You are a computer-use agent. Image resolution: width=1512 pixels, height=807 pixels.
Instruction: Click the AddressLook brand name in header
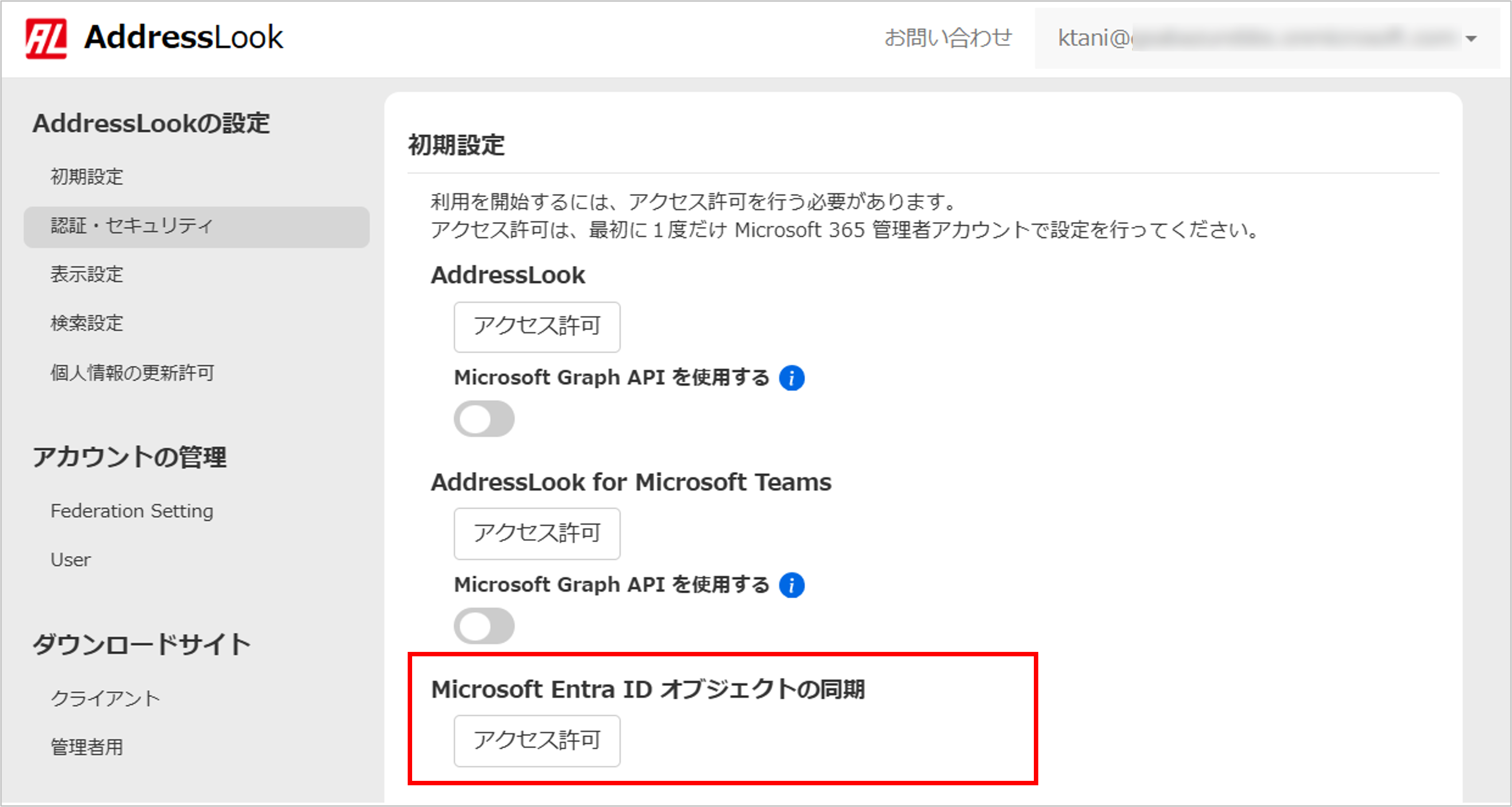[184, 38]
